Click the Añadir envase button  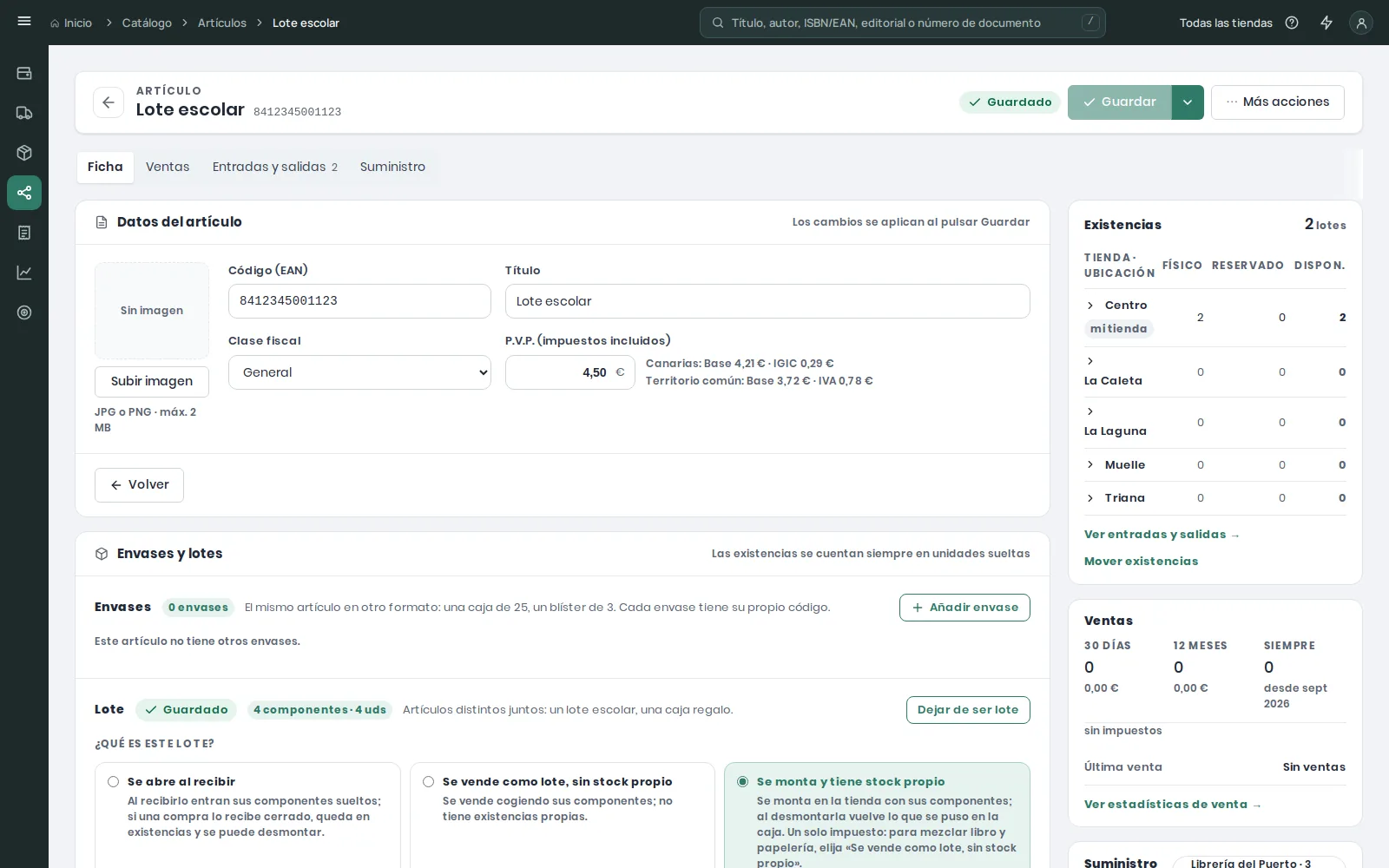[x=964, y=608]
